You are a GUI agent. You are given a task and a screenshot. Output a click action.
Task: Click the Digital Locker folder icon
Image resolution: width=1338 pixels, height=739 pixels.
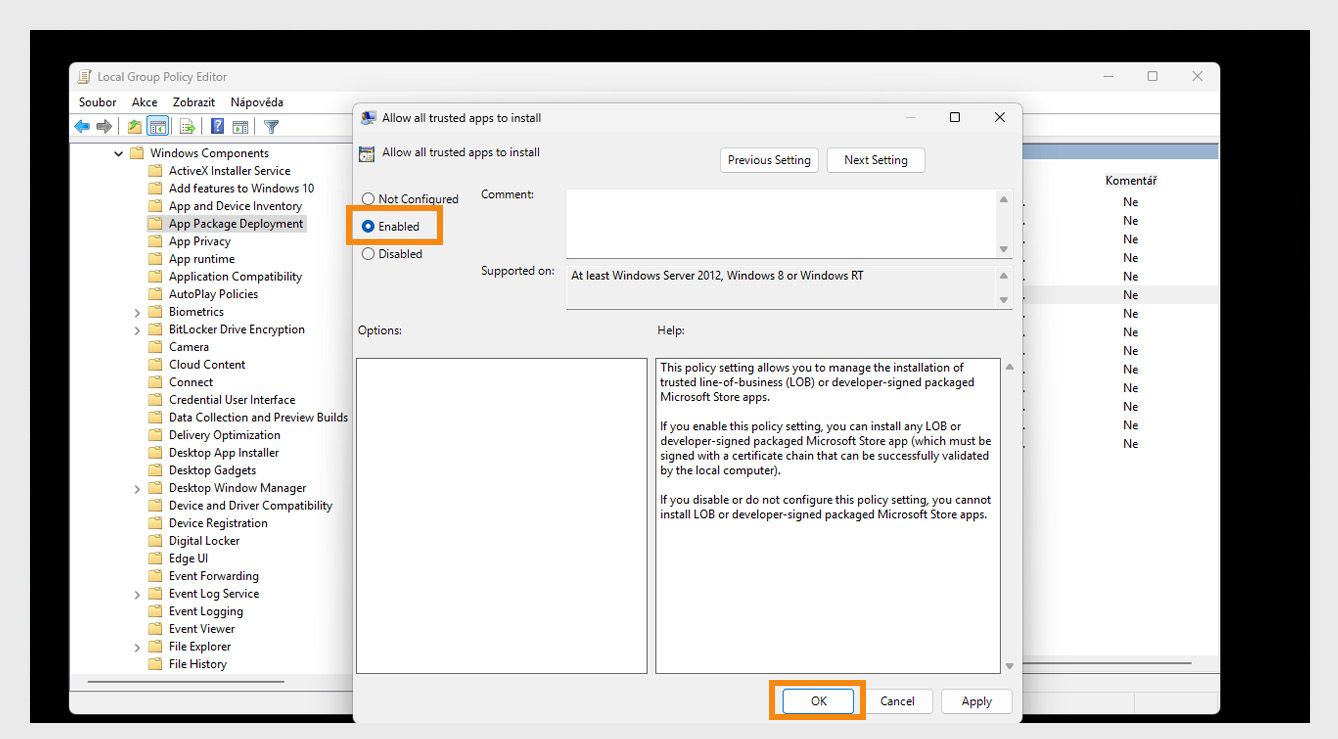tap(155, 541)
